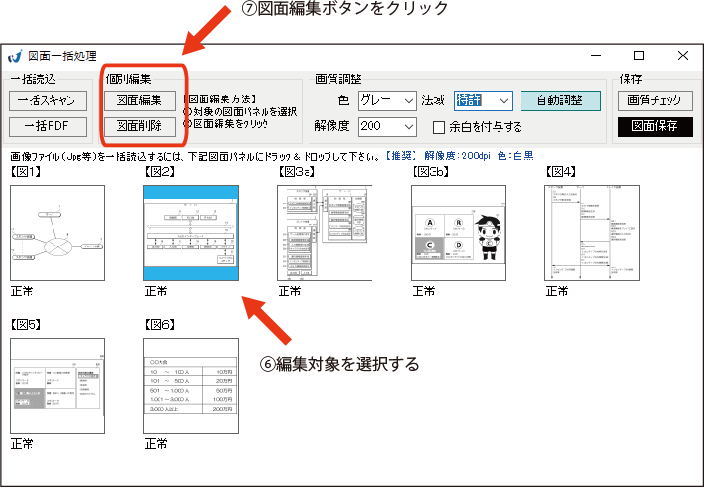
Task: Select the 図5 drawing thumbnail
Action: (57, 385)
